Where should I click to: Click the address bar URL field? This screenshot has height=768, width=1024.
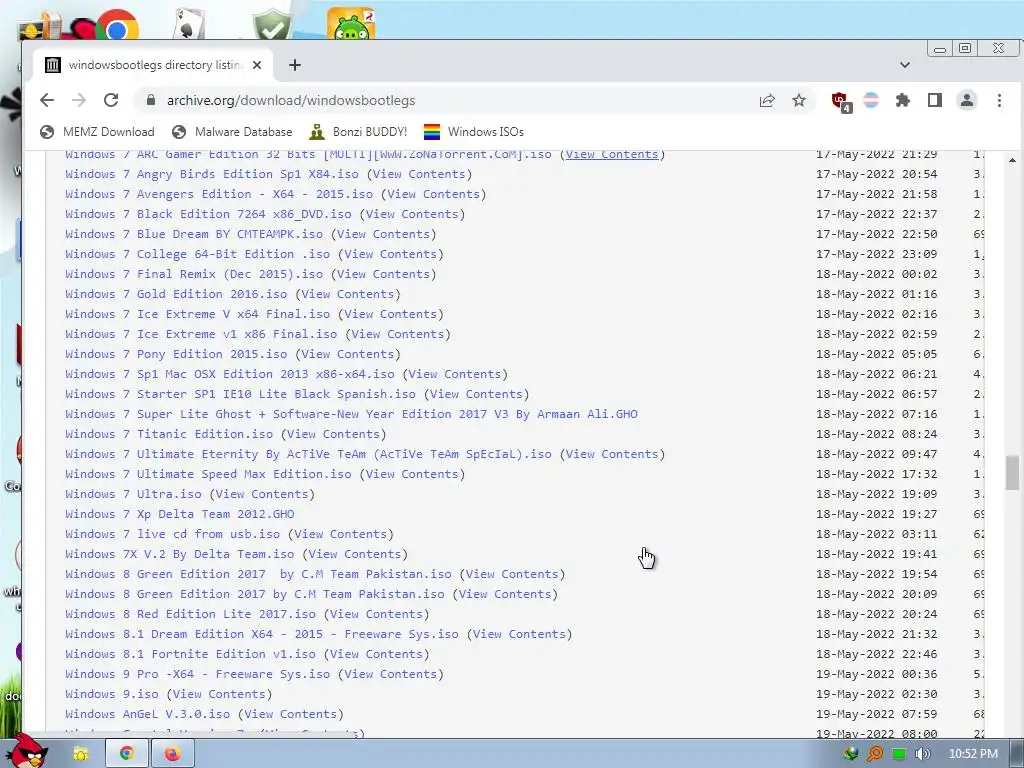[457, 101]
